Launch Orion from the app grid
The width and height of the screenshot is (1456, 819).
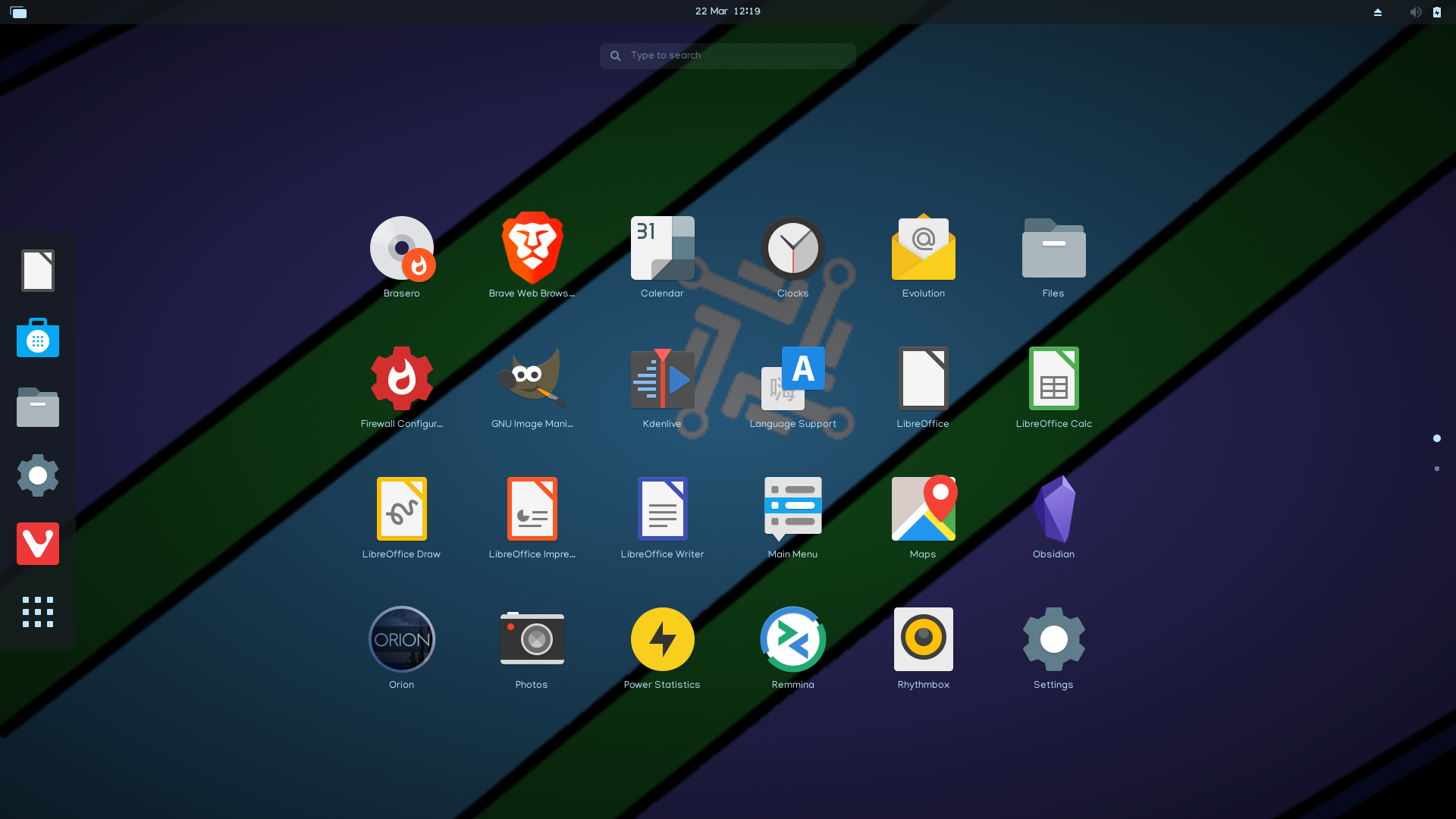[x=401, y=640]
